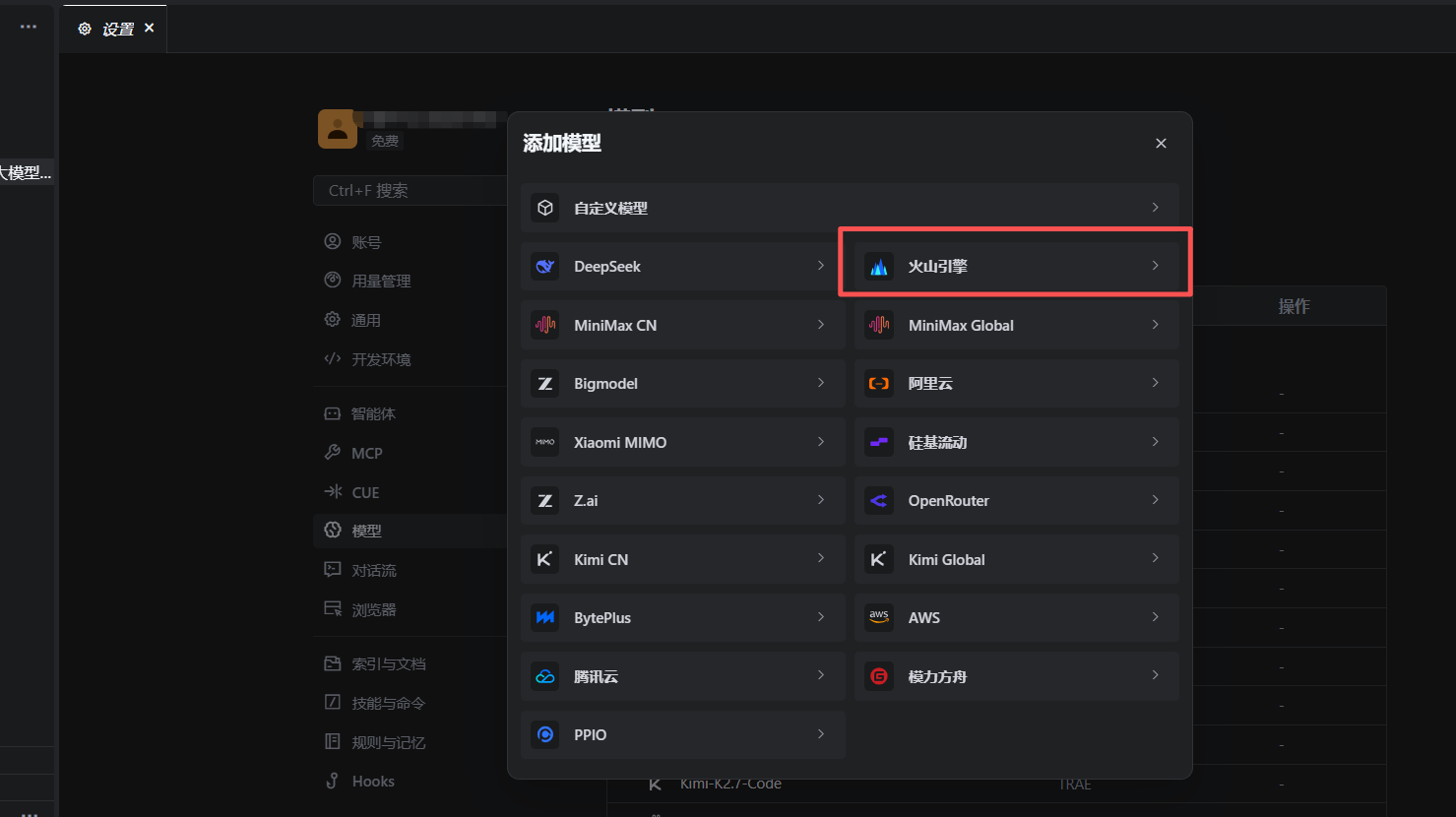
Task: Click the three-dots menu at top left
Action: click(29, 27)
